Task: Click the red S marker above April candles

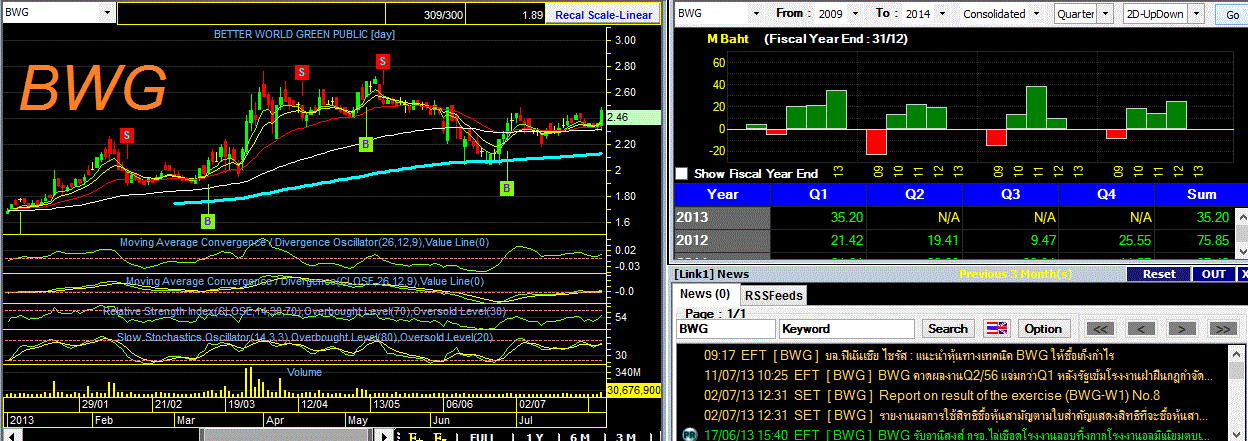Action: [x=301, y=72]
